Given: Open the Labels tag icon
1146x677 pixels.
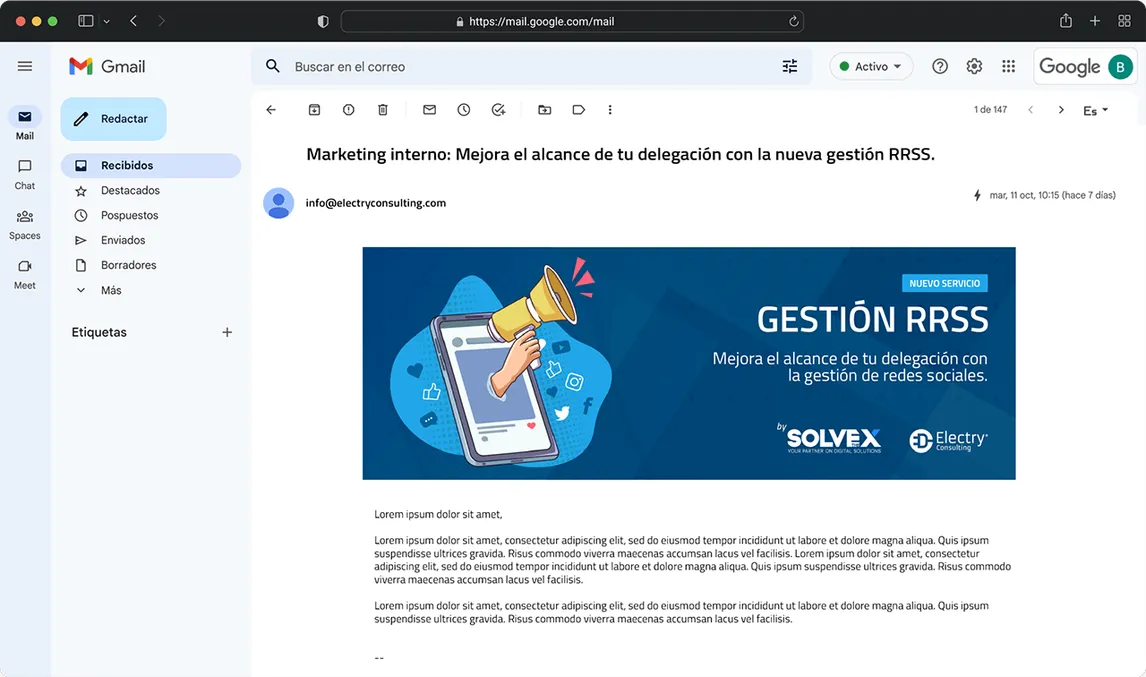Looking at the screenshot, I should [x=578, y=110].
